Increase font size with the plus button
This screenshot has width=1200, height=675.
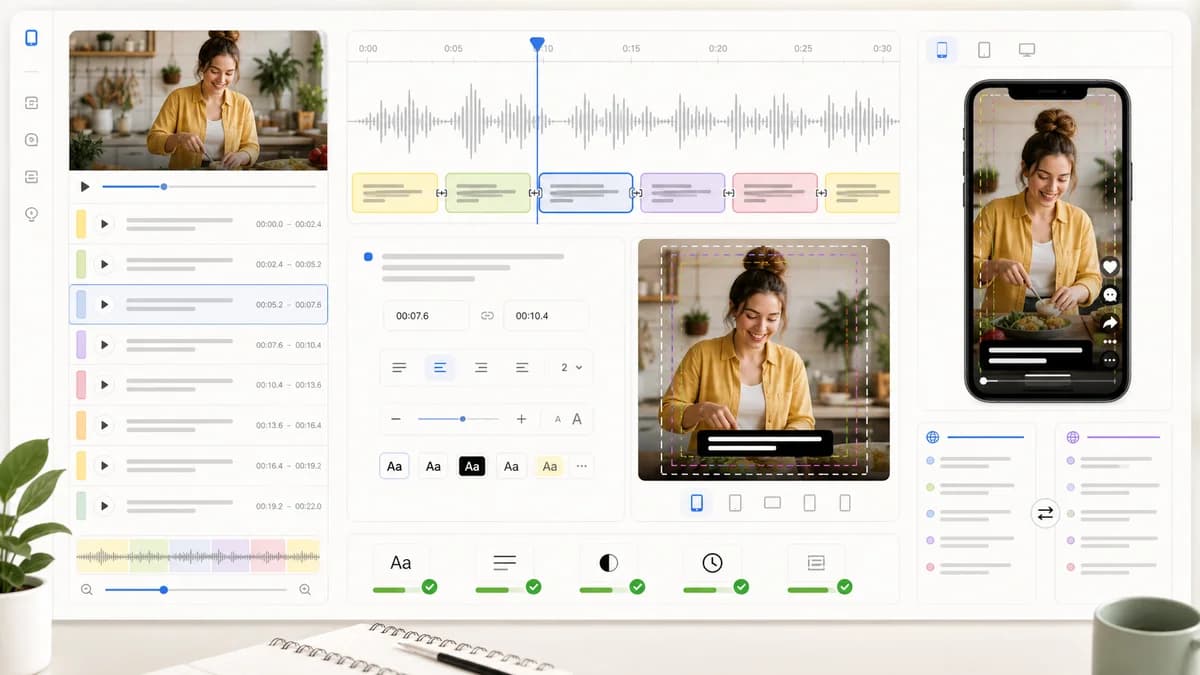click(521, 419)
